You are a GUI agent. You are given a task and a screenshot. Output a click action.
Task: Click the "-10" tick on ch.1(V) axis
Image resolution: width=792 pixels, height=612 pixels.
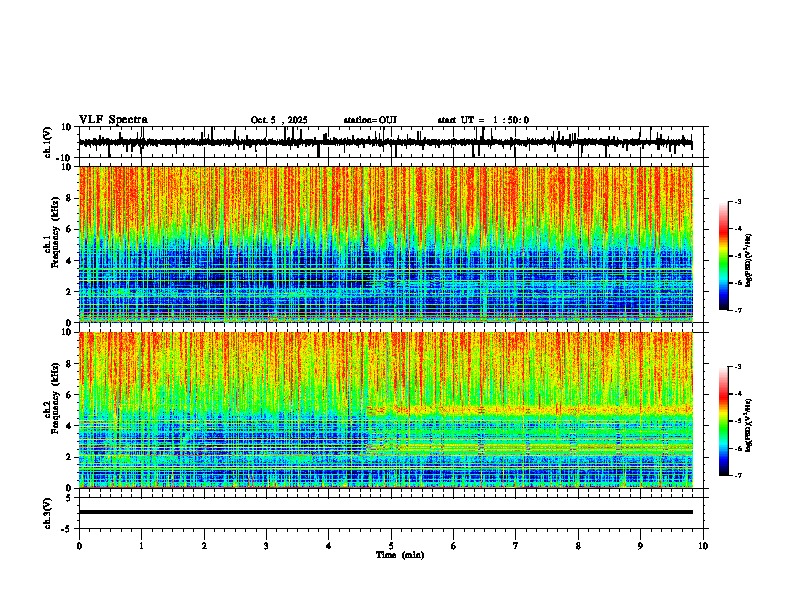65,158
